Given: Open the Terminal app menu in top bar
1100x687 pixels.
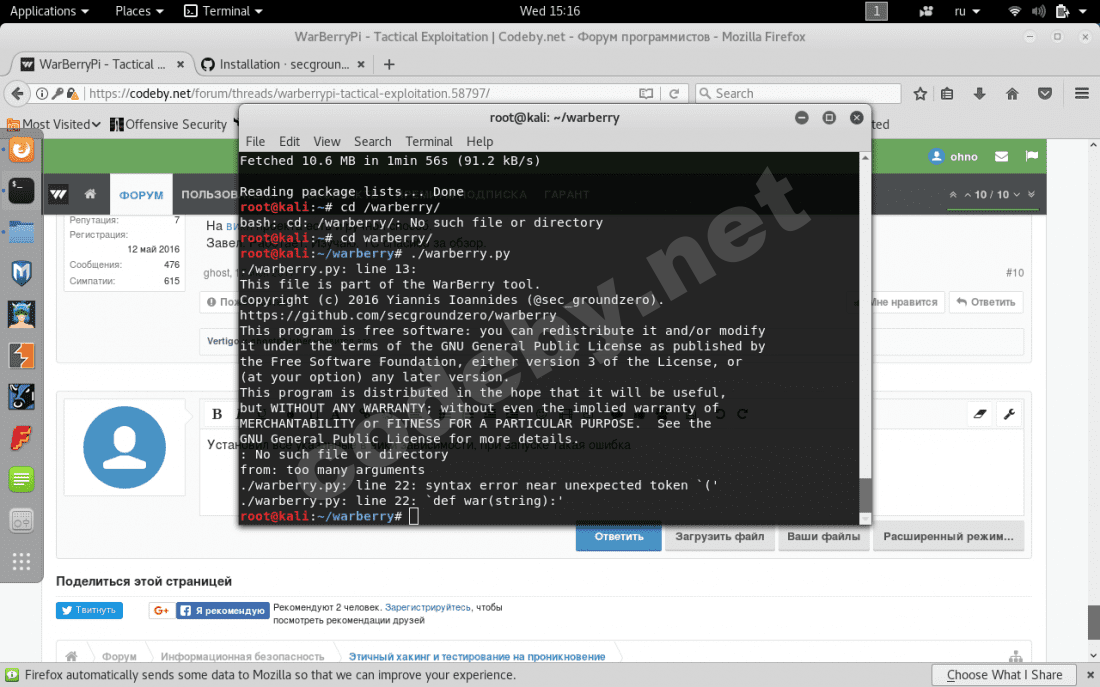Looking at the screenshot, I should tap(223, 11).
